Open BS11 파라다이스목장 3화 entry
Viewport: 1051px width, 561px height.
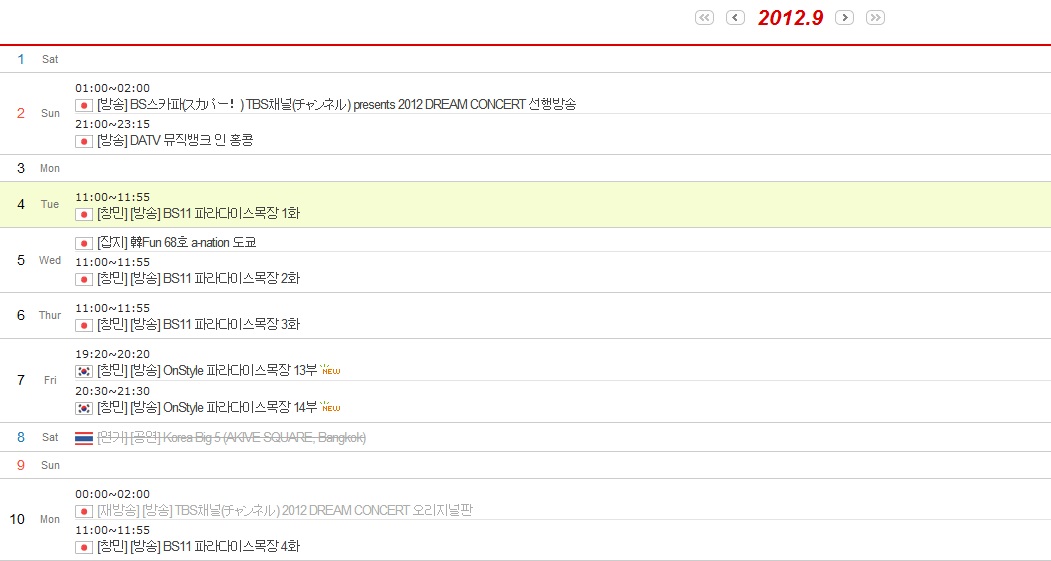[198, 324]
